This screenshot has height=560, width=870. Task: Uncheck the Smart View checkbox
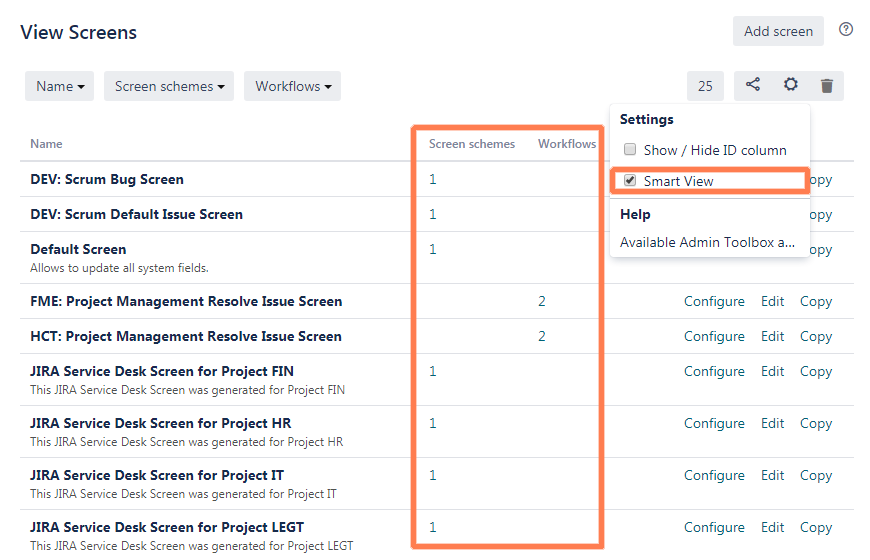pos(630,181)
